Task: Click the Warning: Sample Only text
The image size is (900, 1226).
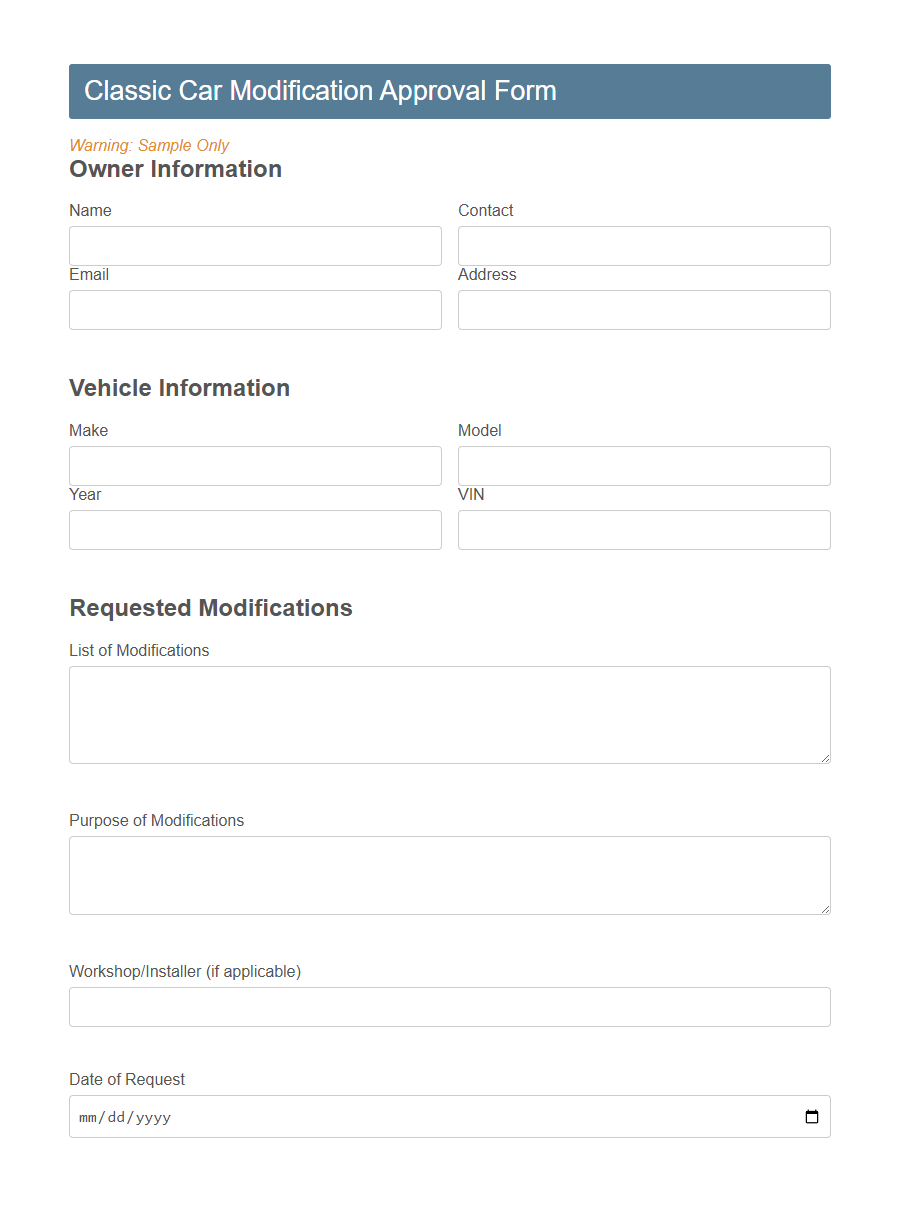Action: tap(148, 145)
